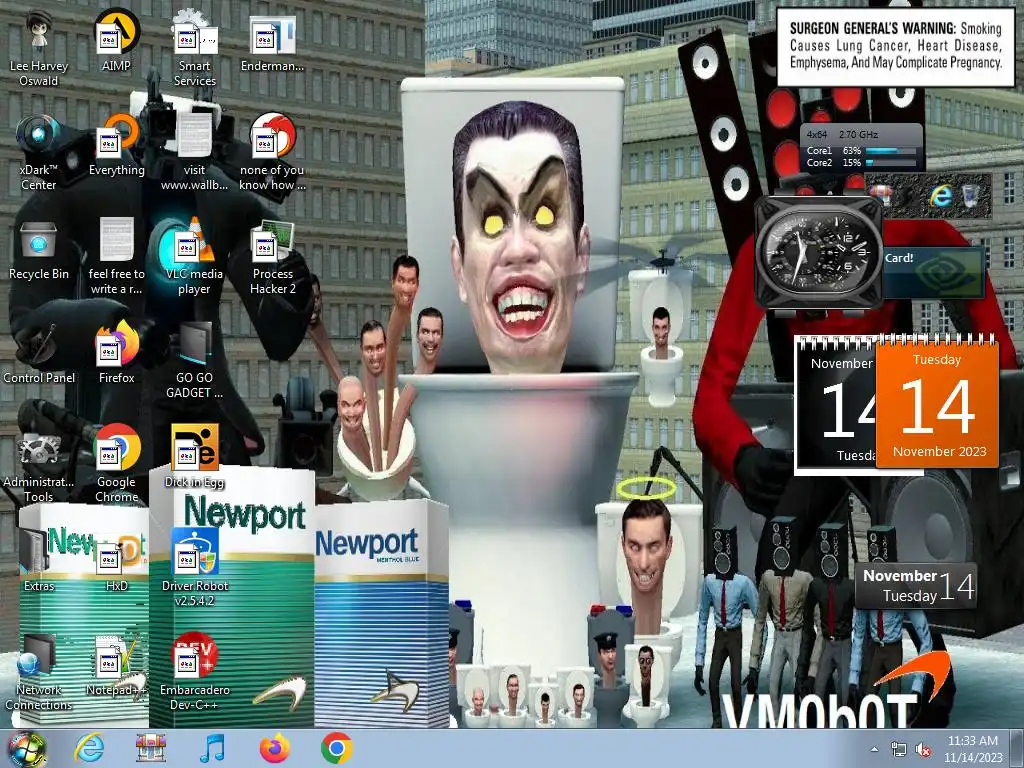
Task: Open the xDark Center icon
Action: (39, 153)
